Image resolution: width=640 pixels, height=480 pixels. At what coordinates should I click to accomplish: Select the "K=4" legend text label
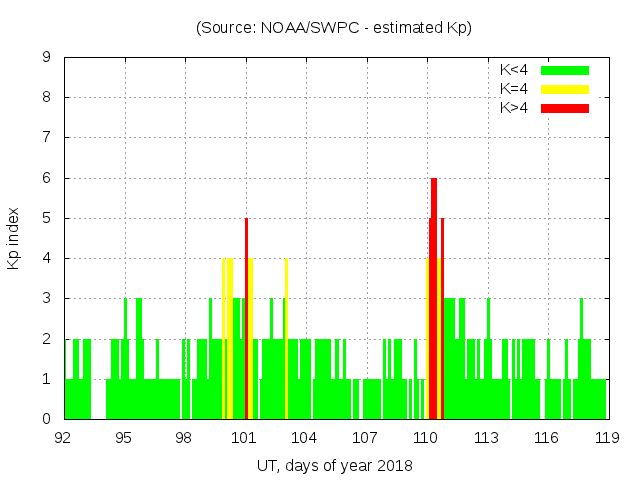click(514, 89)
